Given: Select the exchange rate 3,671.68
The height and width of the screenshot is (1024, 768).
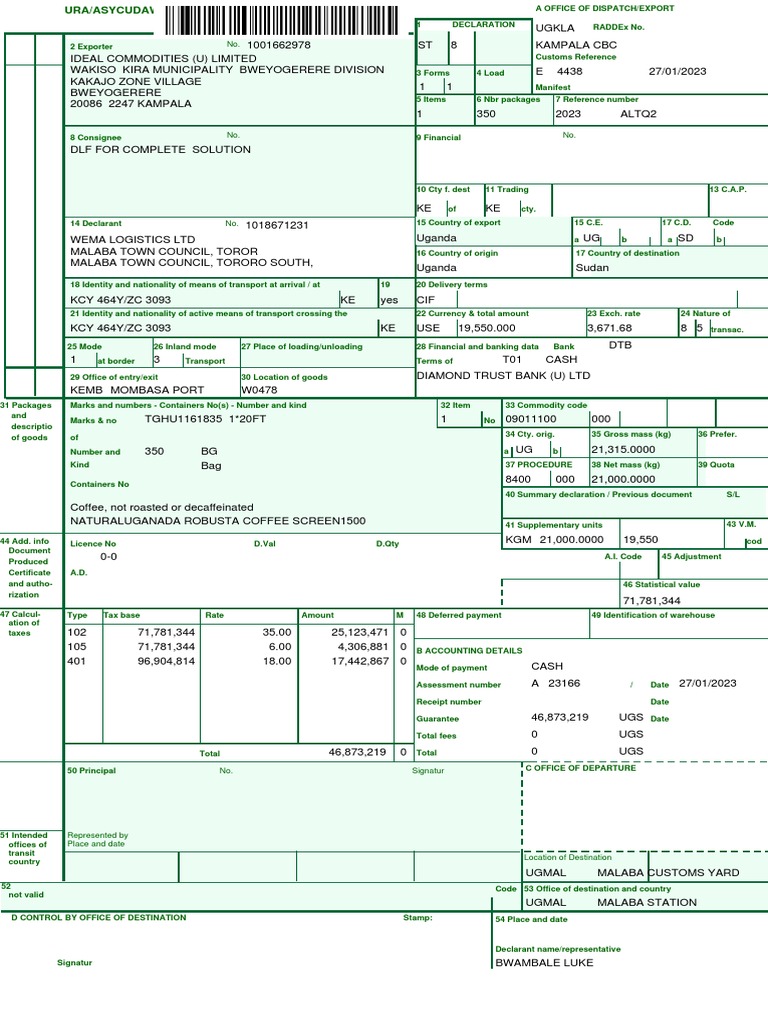Looking at the screenshot, I should [x=609, y=328].
